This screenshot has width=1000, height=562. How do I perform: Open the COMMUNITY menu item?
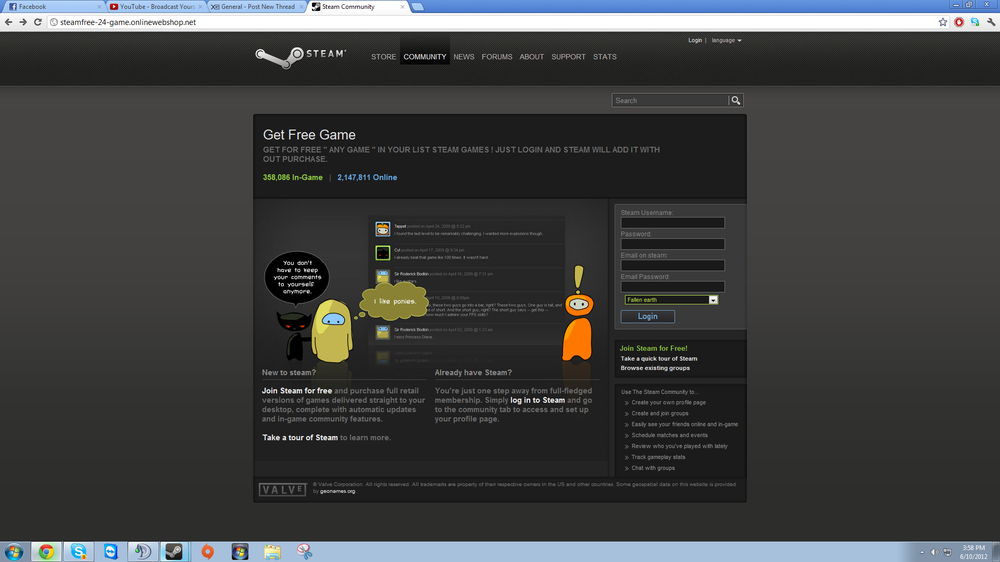pos(425,57)
